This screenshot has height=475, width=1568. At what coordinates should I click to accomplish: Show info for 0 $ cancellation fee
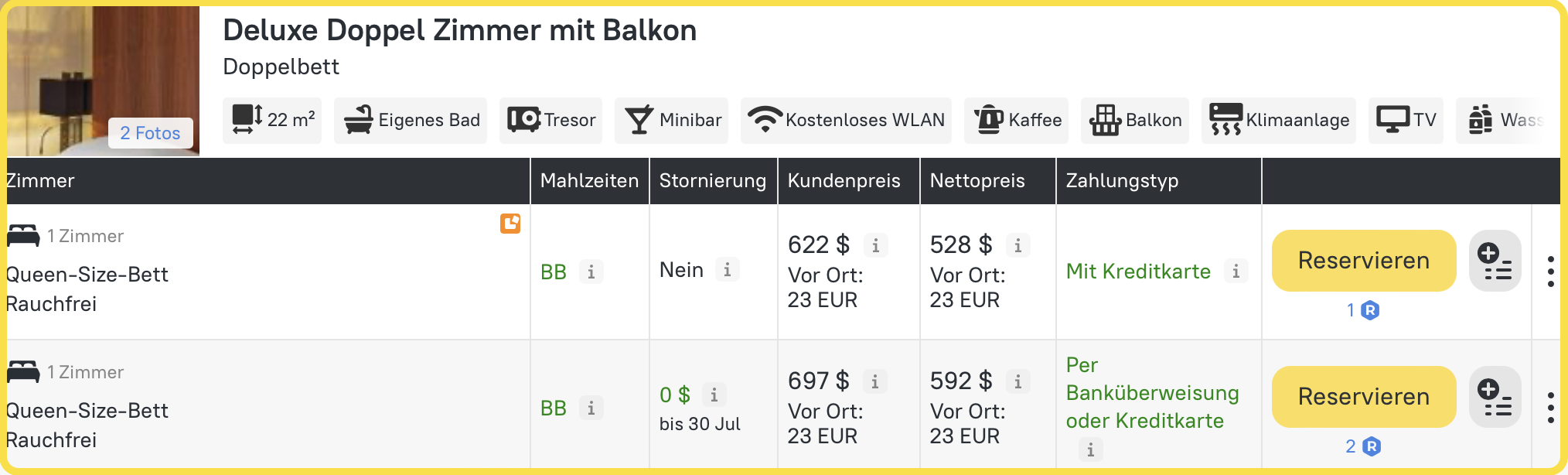point(714,395)
